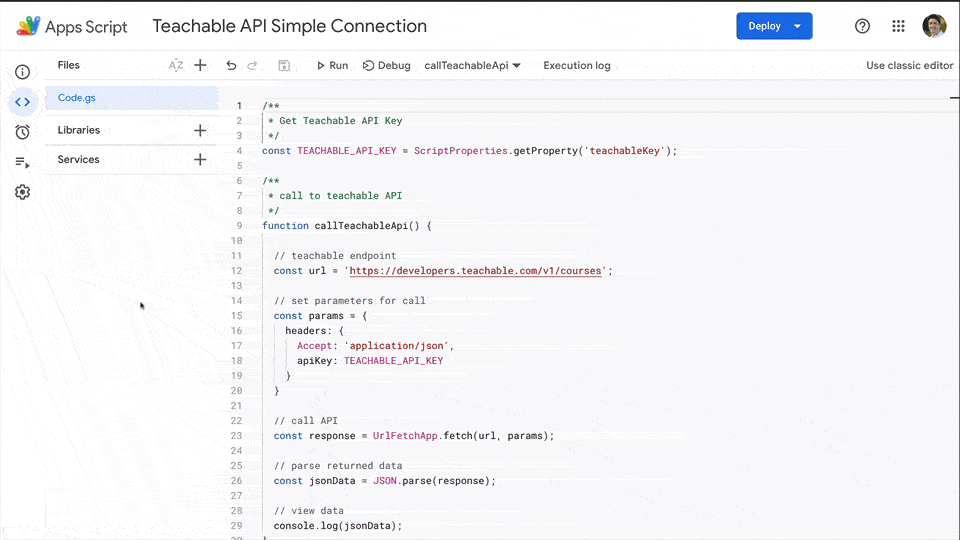Click the Files panel heading
Image resolution: width=960 pixels, height=540 pixels.
pos(69,66)
